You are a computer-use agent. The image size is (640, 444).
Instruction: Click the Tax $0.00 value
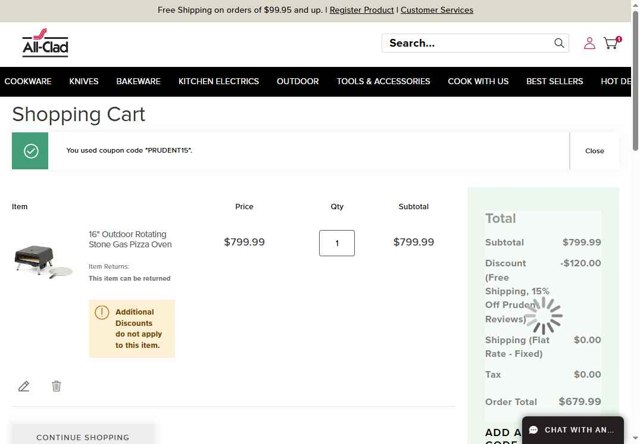tap(587, 374)
